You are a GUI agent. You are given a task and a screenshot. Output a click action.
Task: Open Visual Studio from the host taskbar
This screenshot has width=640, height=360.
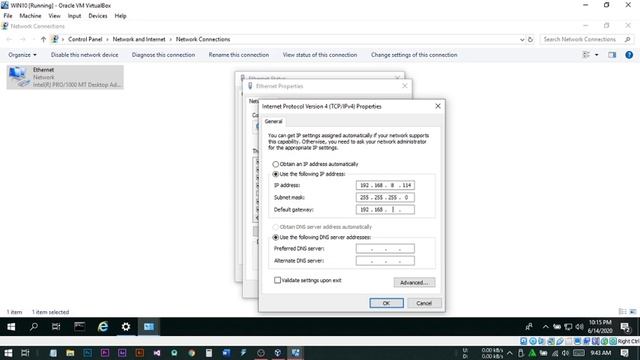pos(157,353)
